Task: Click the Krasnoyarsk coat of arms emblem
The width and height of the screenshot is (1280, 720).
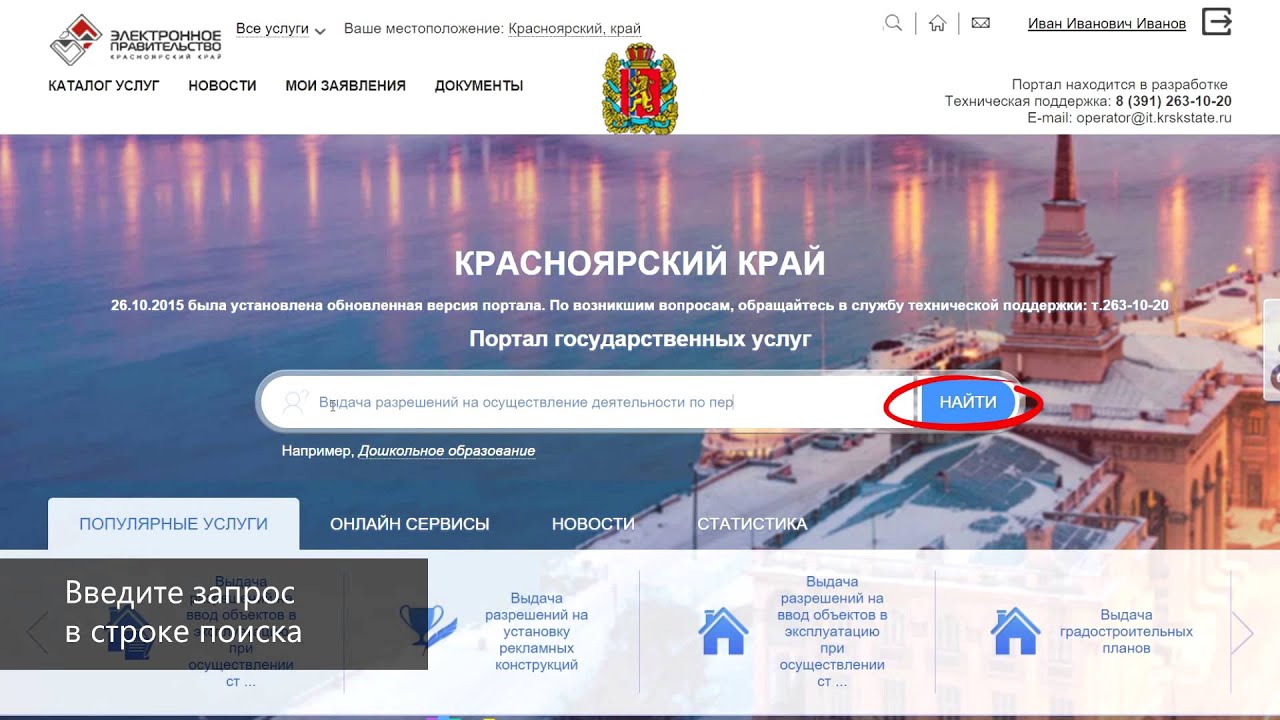Action: 640,89
